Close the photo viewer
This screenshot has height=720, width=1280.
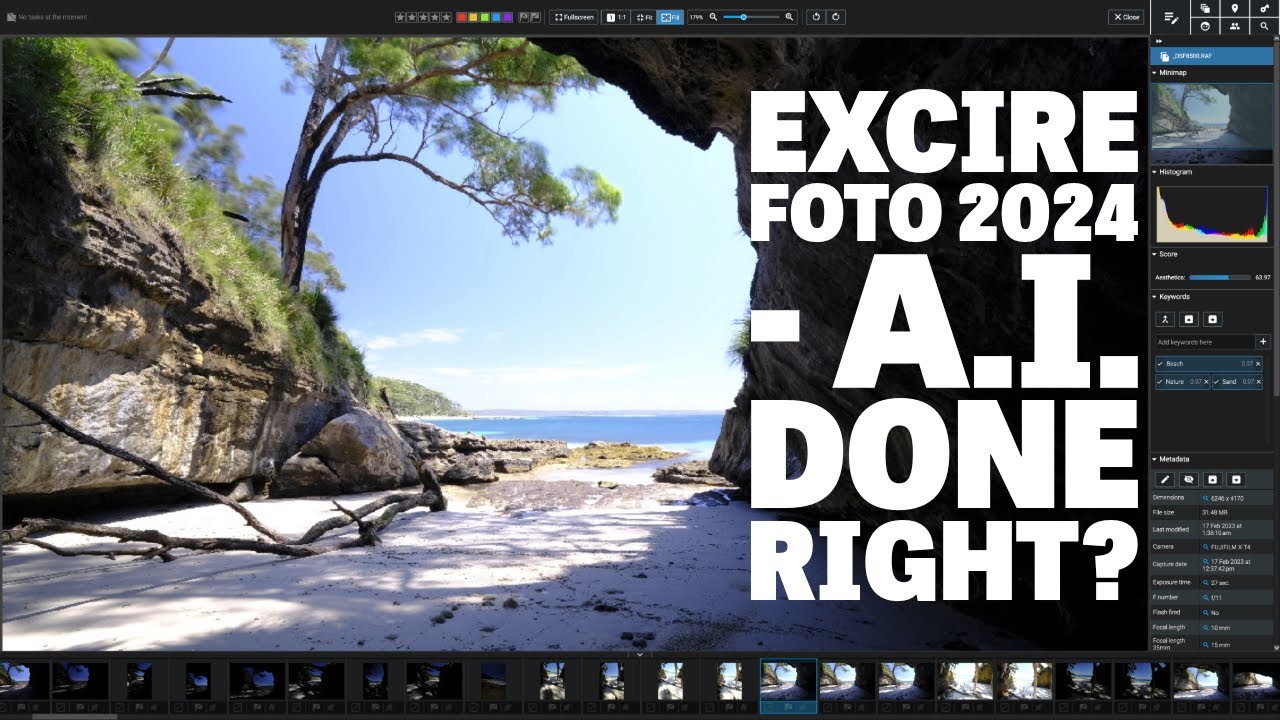1126,17
